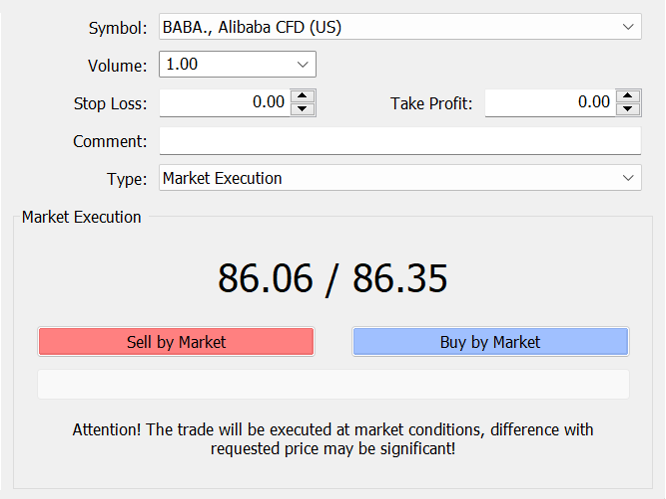This screenshot has height=499, width=666.
Task: Increase Stop Loss with up arrow
Action: pos(303,96)
